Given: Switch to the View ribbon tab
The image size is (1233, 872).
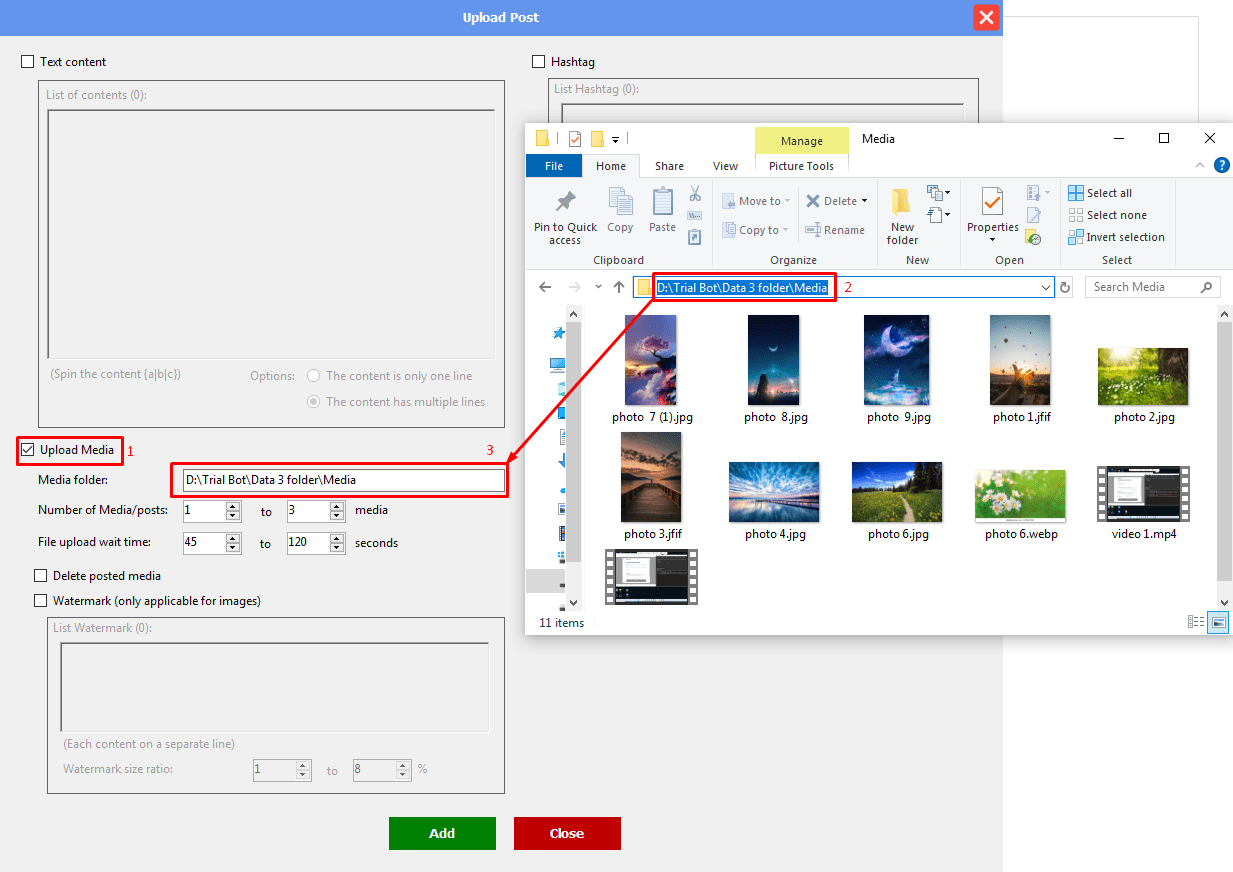Looking at the screenshot, I should (725, 166).
